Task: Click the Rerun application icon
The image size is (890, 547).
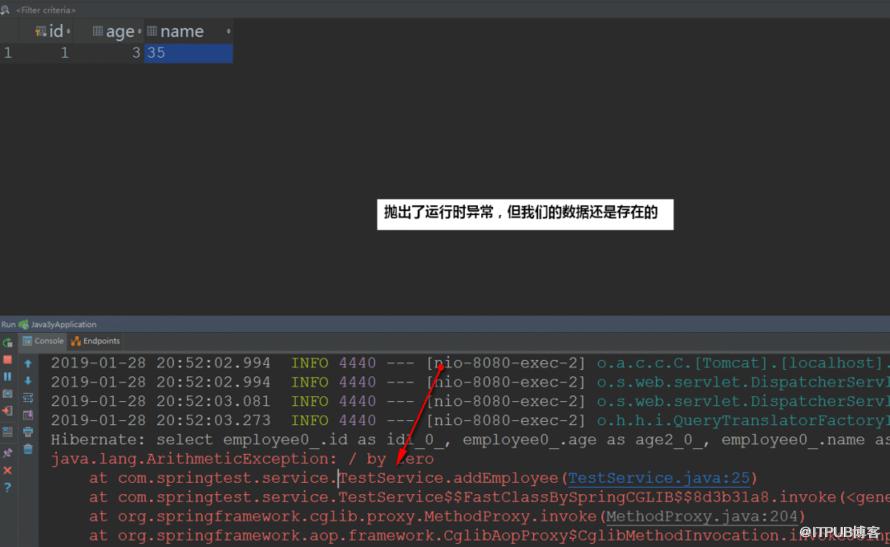Action: (7, 343)
